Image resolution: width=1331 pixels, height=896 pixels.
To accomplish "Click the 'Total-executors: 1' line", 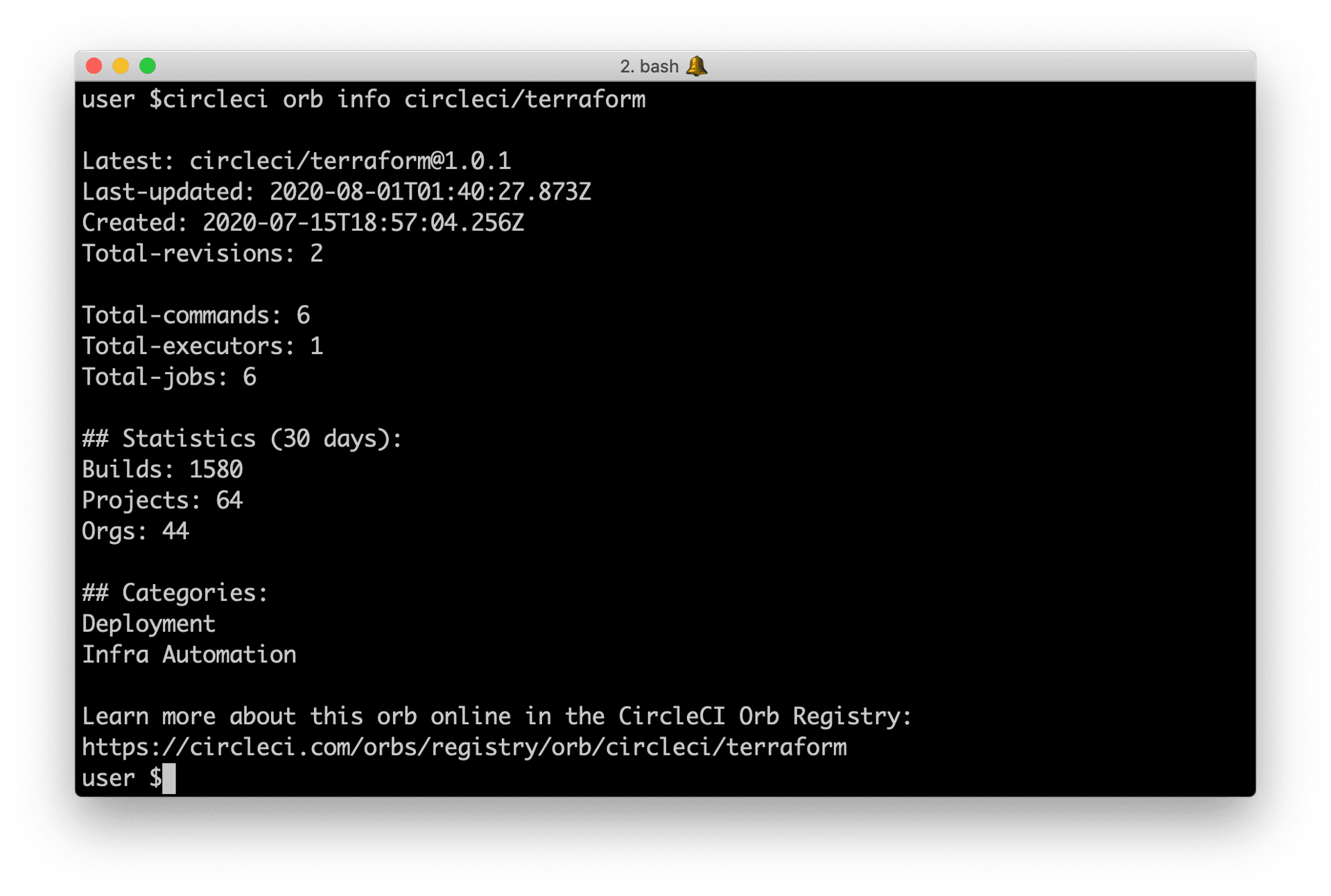I will point(202,346).
